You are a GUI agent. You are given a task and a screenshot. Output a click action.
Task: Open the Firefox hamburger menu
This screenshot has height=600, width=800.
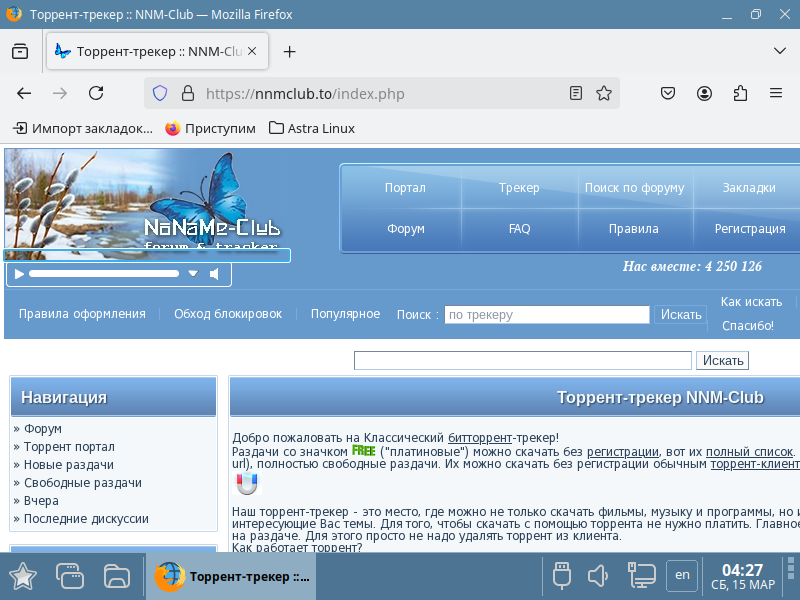point(776,93)
